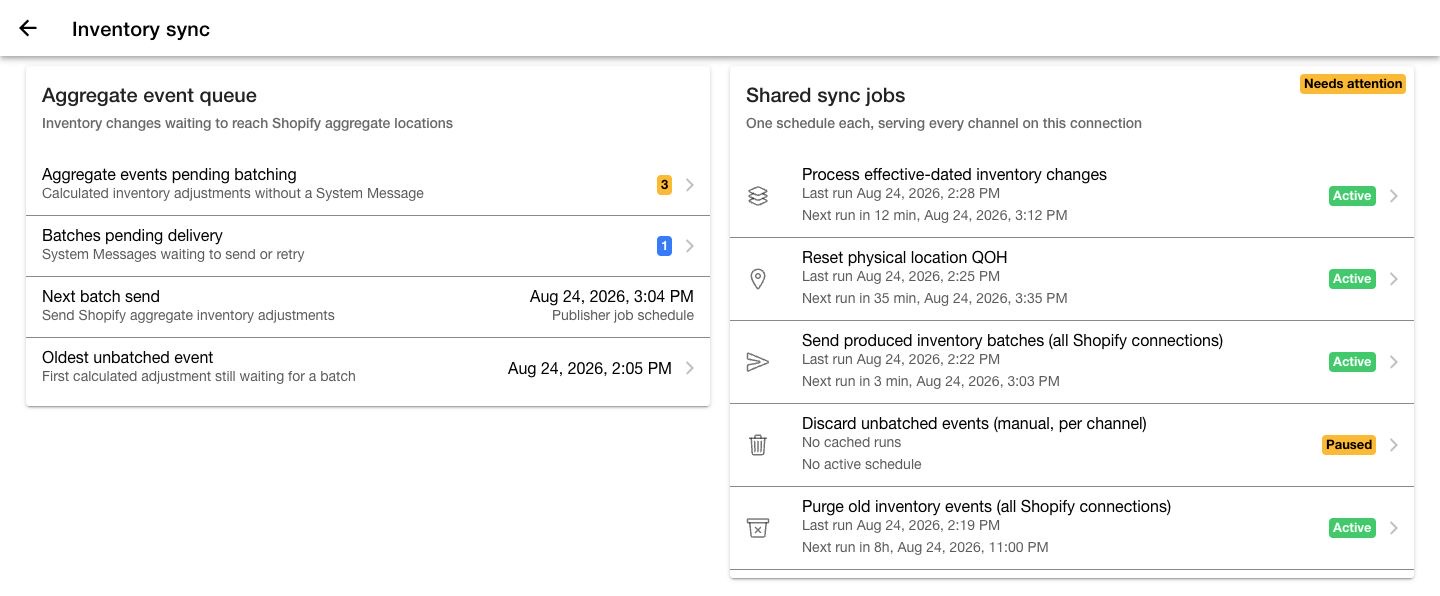The image size is (1440, 596).
Task: Click 'Last run Aug 24, 2026, 2:25 PM'
Action: (x=901, y=276)
